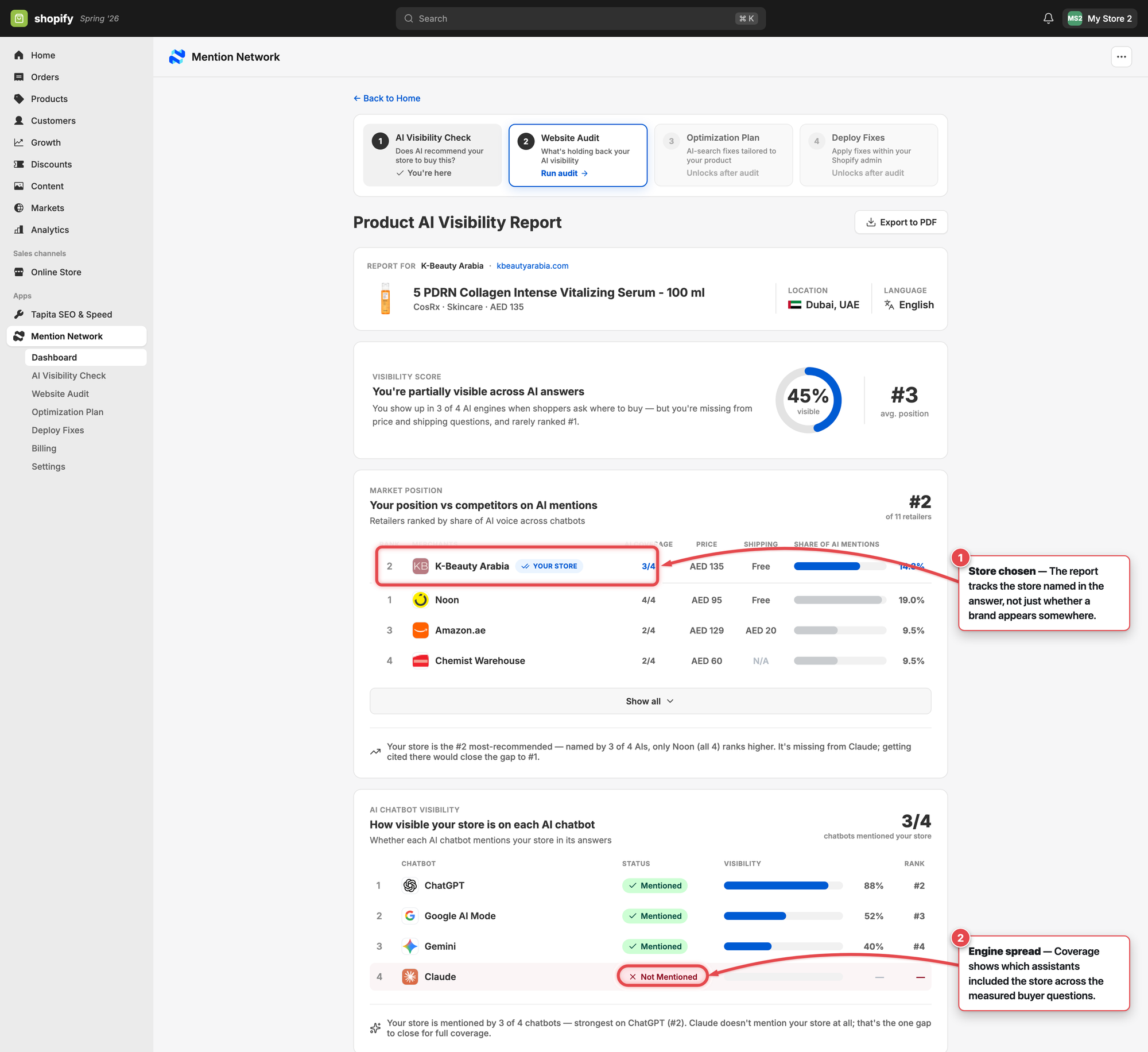The image size is (1148, 1052).
Task: Select the Website Audit step card
Action: click(578, 155)
